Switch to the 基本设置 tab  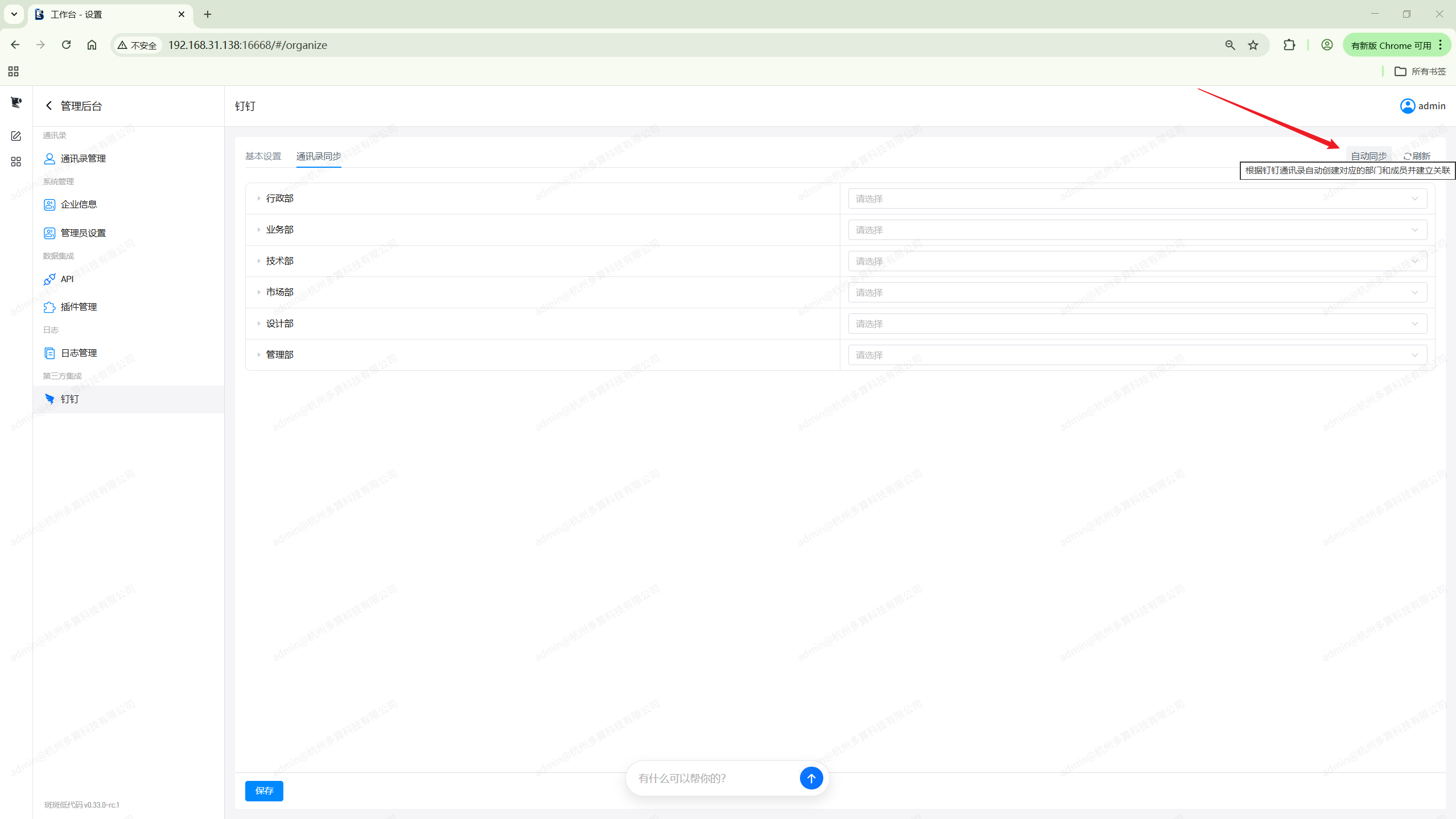pos(263,156)
